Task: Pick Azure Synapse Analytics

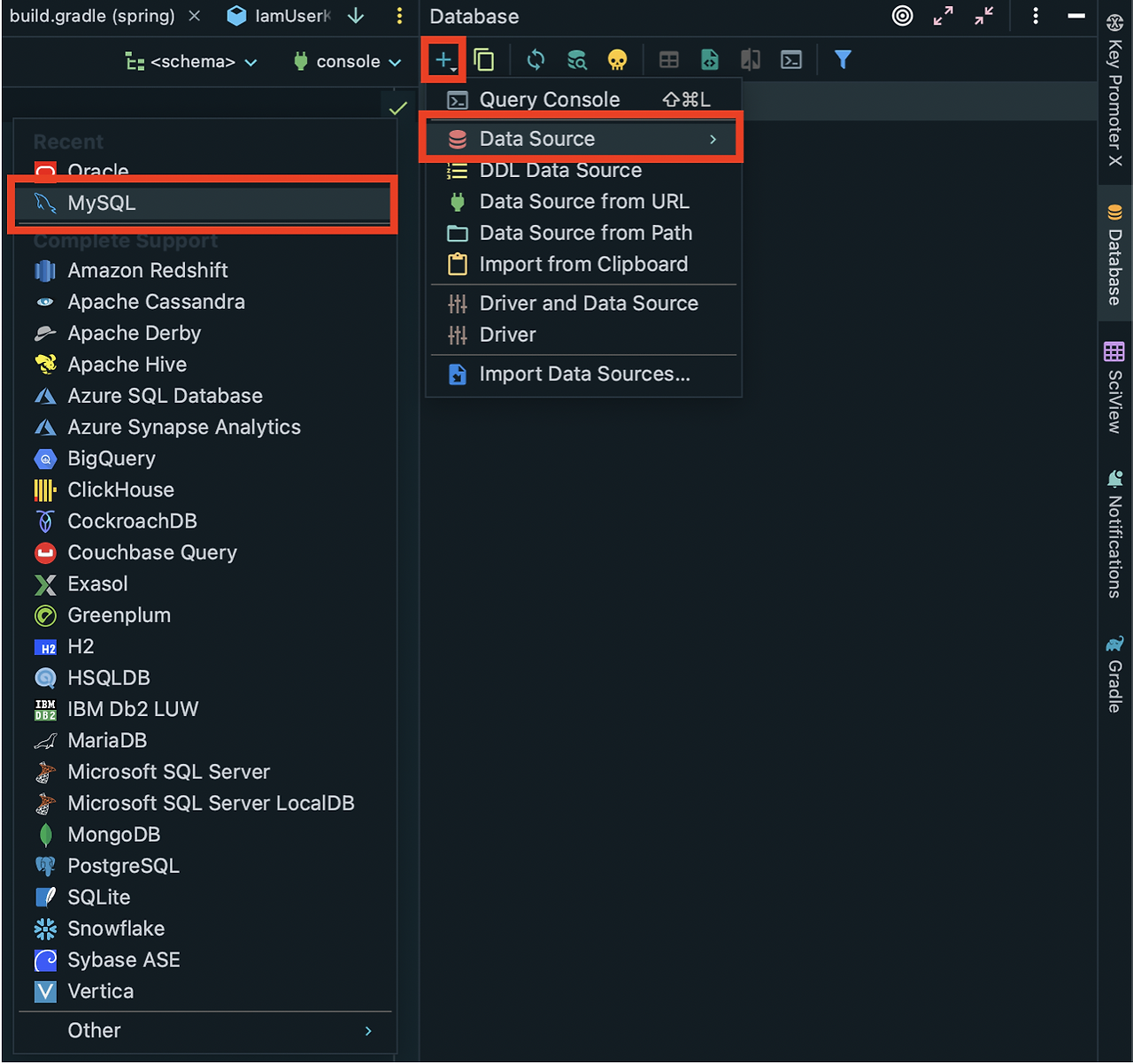Action: 205,428
